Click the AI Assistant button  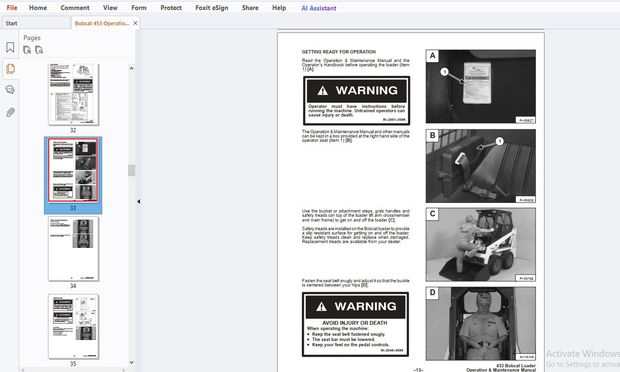point(319,8)
